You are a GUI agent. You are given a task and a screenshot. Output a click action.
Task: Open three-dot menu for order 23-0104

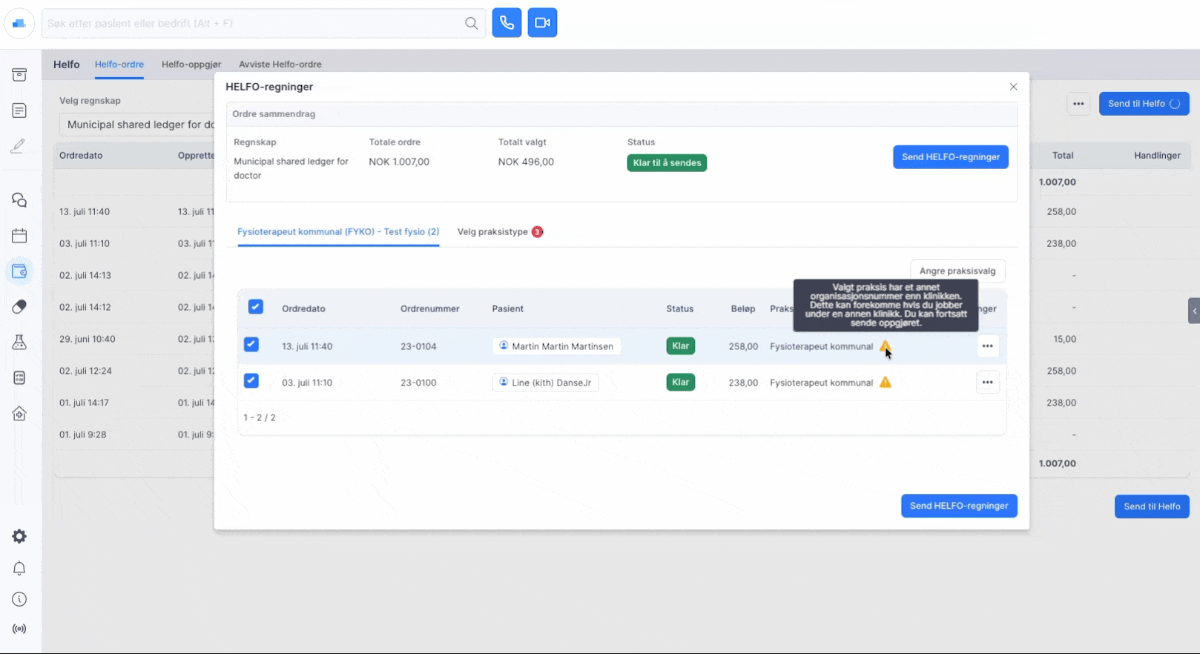(988, 346)
